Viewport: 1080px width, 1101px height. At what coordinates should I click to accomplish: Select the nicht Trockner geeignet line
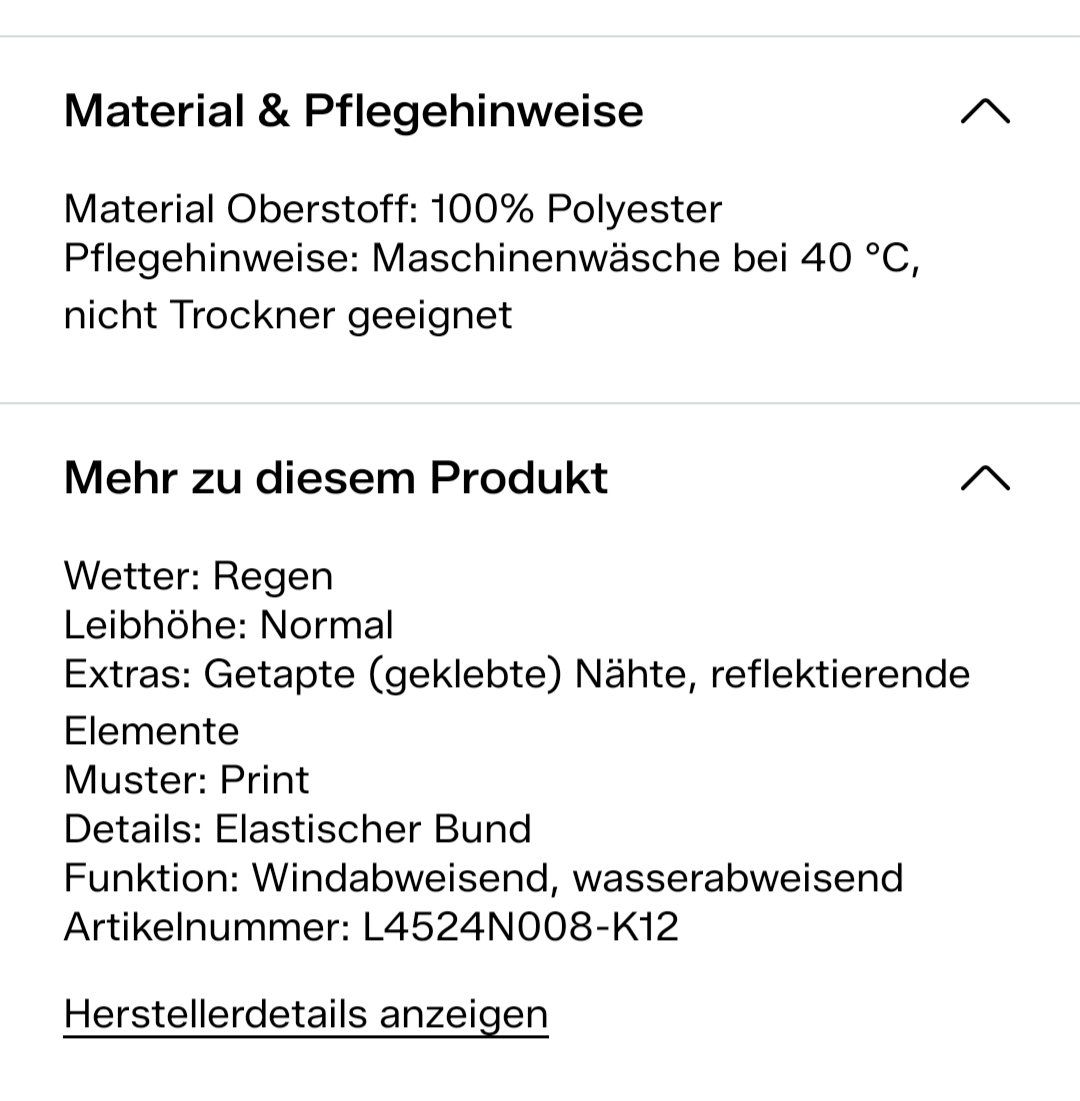click(288, 315)
